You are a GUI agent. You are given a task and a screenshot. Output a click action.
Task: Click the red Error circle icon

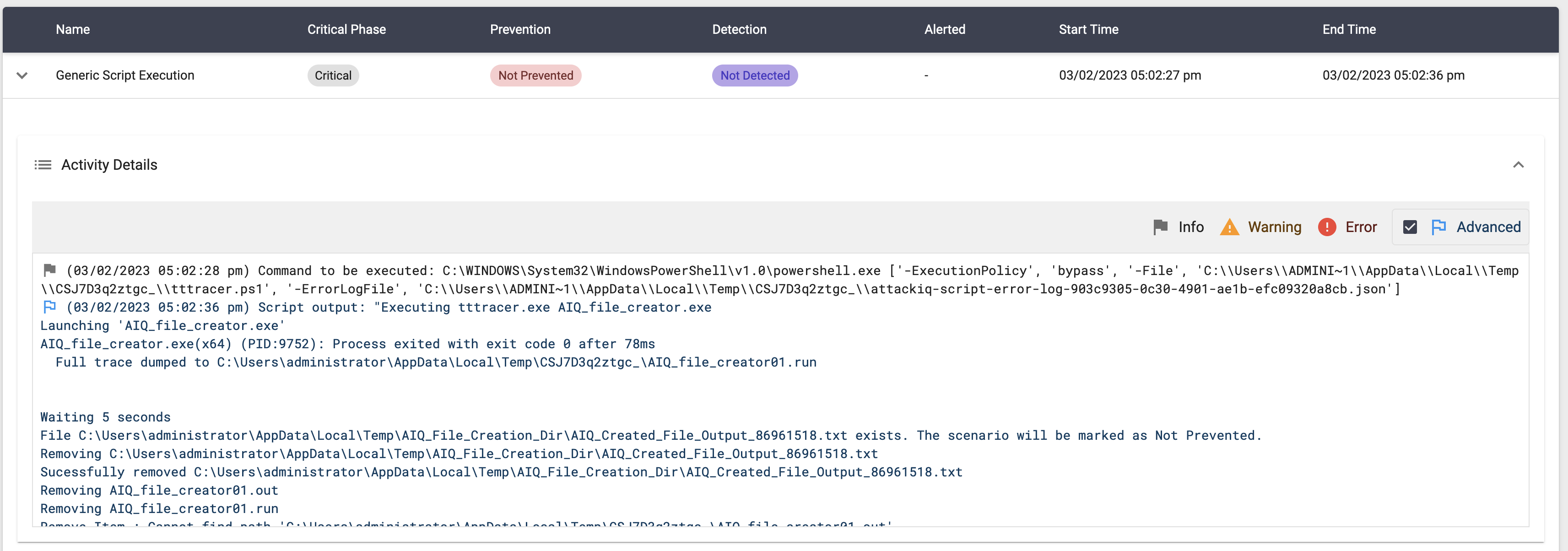coord(1326,227)
